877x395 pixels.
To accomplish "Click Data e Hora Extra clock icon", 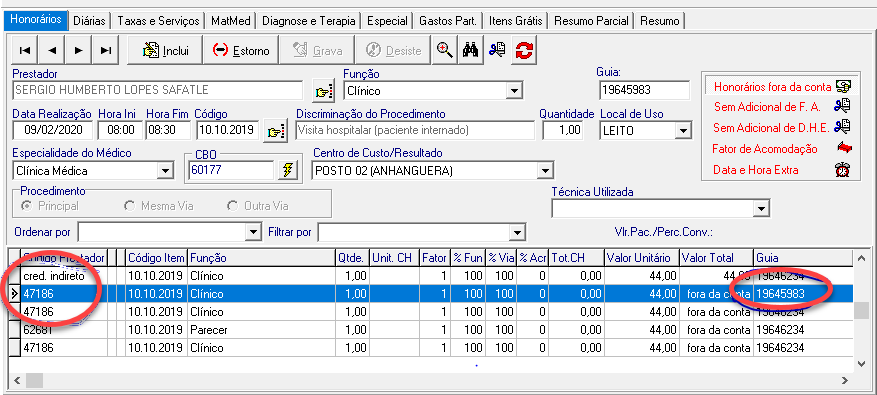I will 843,170.
